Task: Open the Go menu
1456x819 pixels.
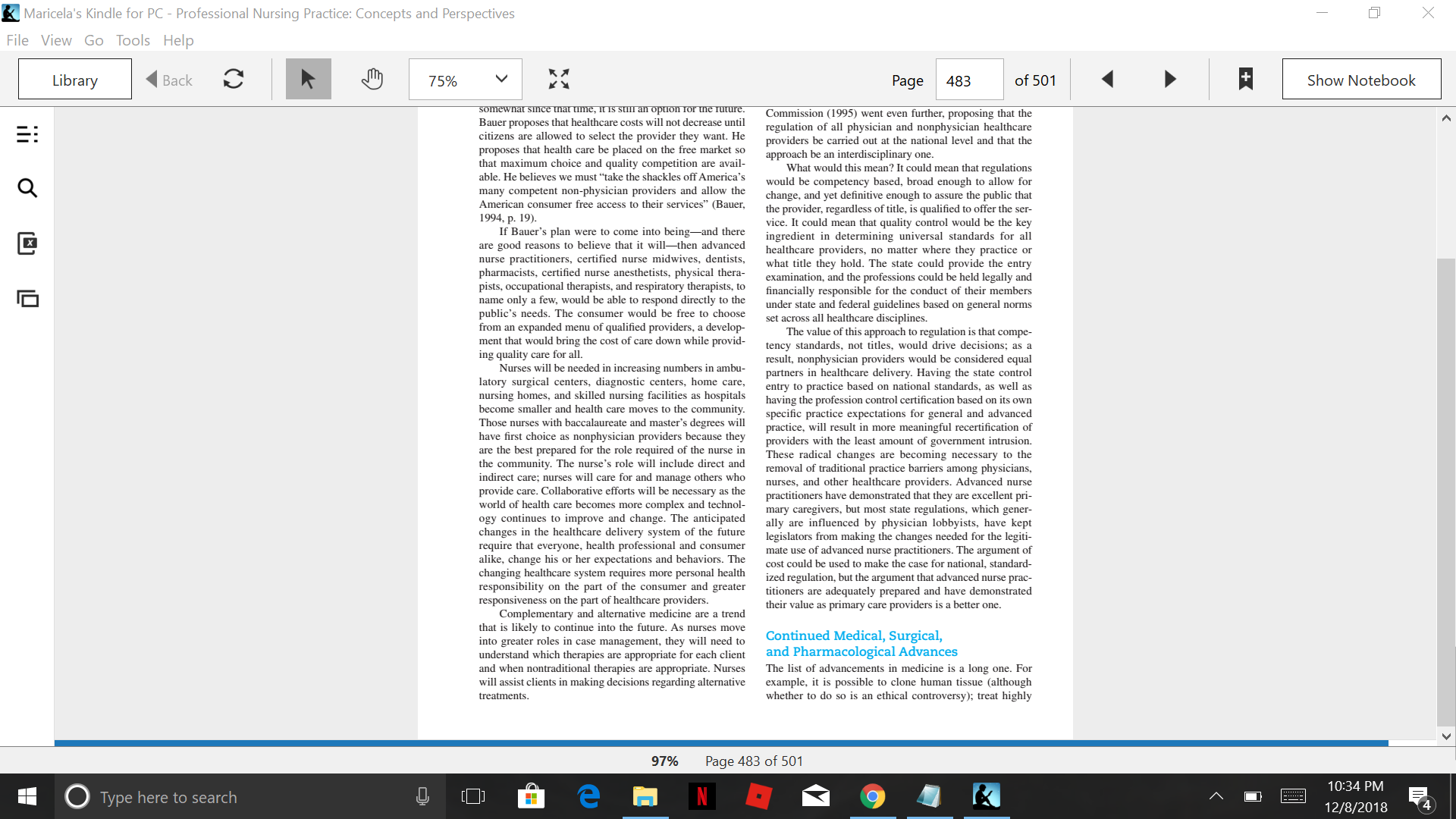Action: point(94,40)
